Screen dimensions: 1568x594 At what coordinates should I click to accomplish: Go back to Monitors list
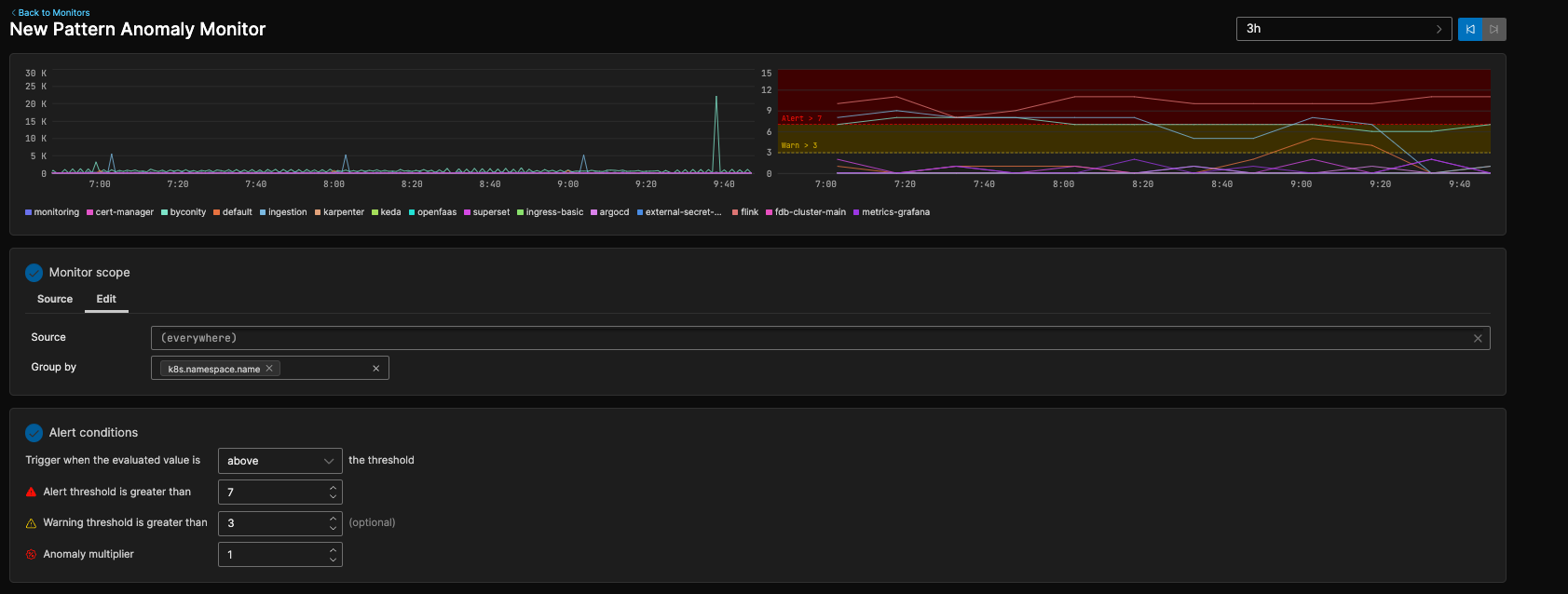(x=51, y=13)
